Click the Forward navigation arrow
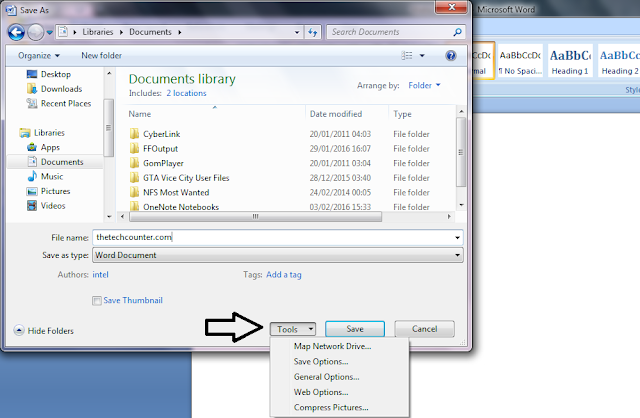Image resolution: width=640 pixels, height=418 pixels. click(x=36, y=32)
